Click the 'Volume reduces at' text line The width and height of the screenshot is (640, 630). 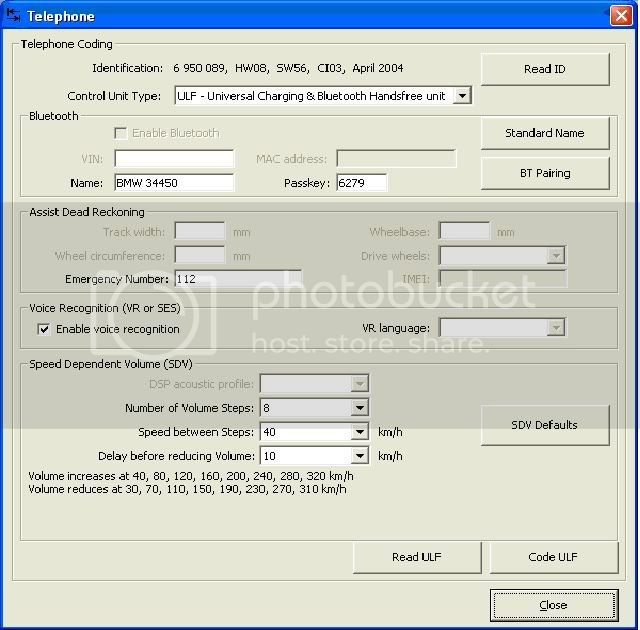[187, 489]
